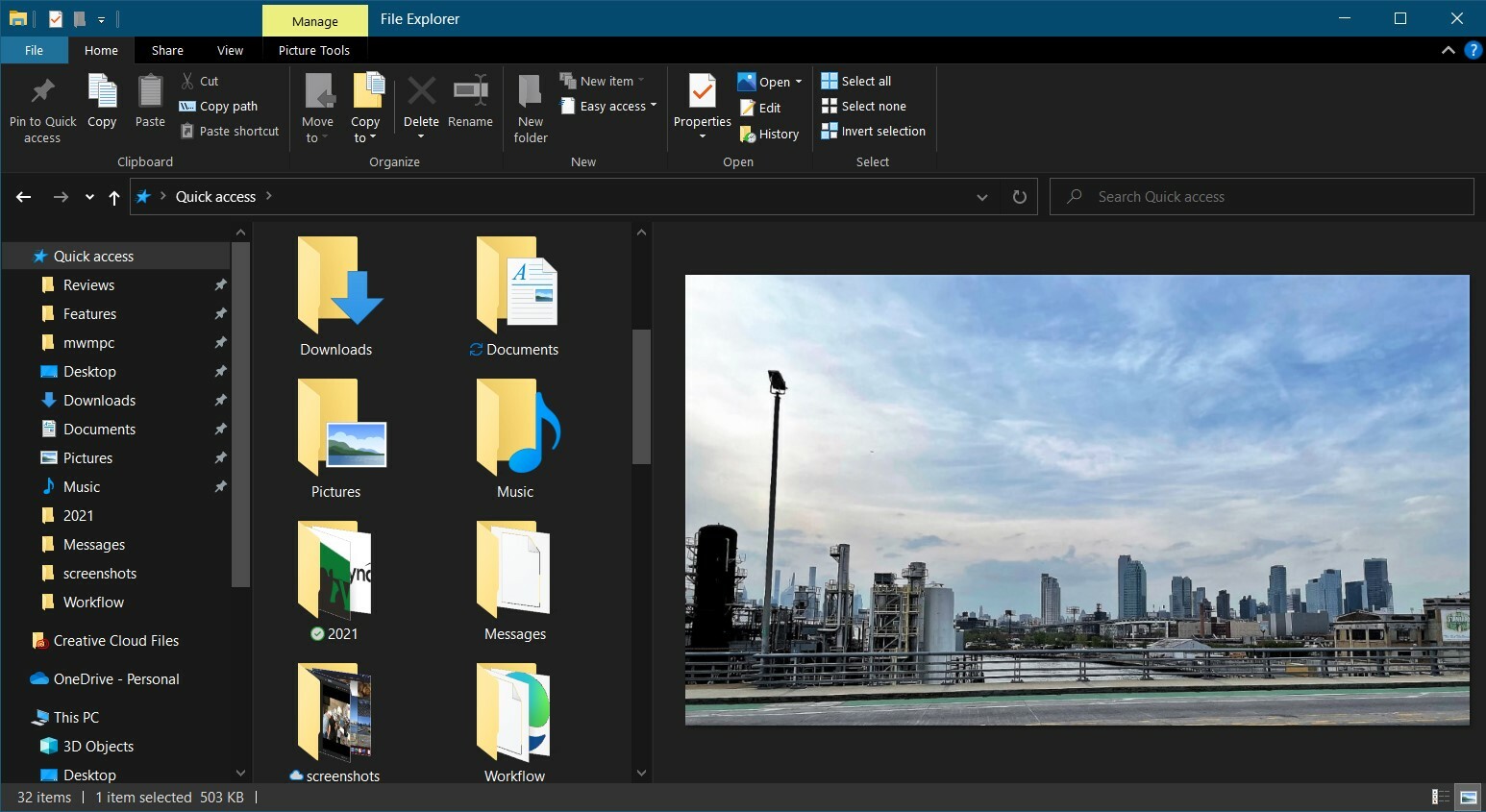This screenshot has height=812, width=1486.
Task: Switch to the Home ribbon tab
Action: click(101, 50)
